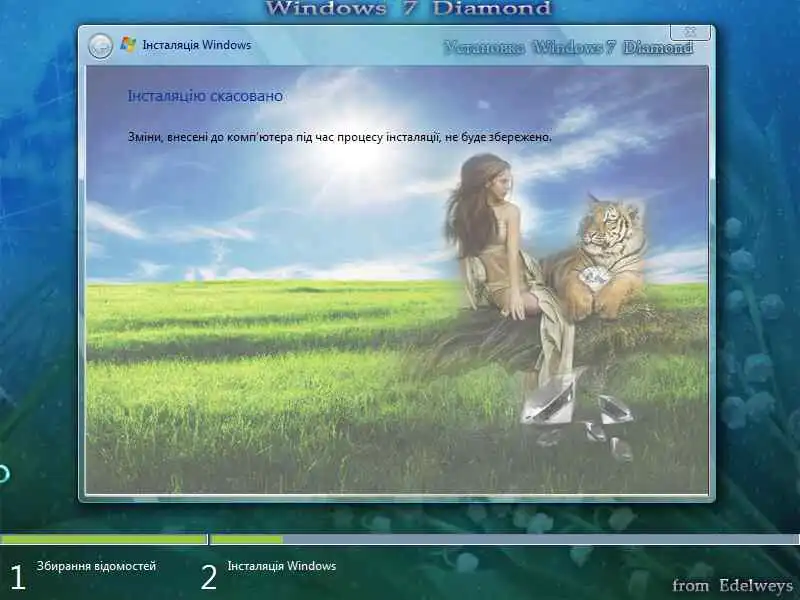
Task: Click 'Установка Windows 7 Diamond' banner text
Action: 568,48
